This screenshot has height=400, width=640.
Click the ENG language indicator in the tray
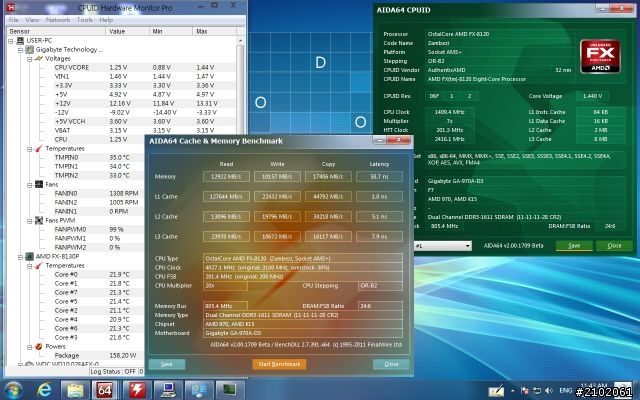(x=565, y=391)
